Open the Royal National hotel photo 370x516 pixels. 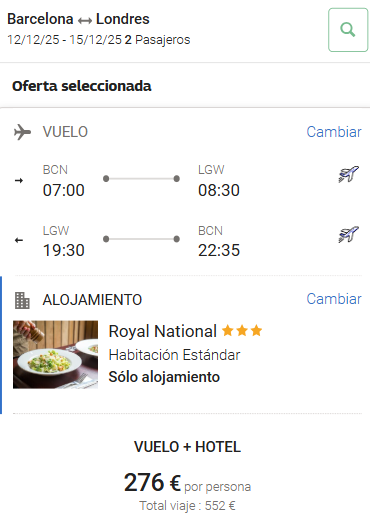(55, 354)
